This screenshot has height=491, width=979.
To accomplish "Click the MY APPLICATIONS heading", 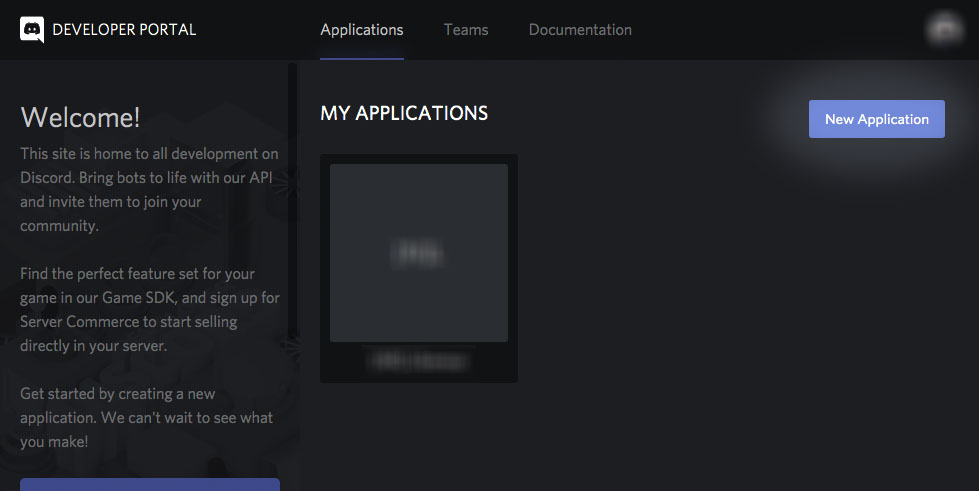I will pyautogui.click(x=404, y=113).
